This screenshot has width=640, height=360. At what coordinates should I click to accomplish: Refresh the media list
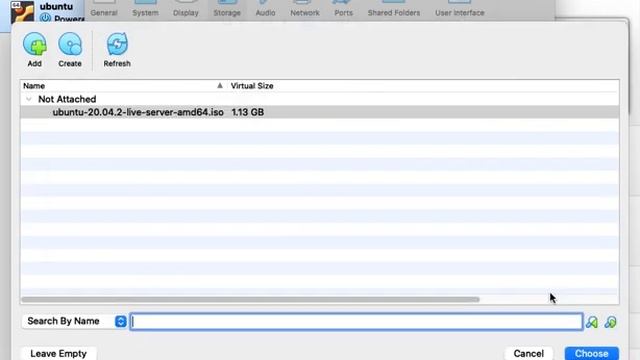[117, 49]
